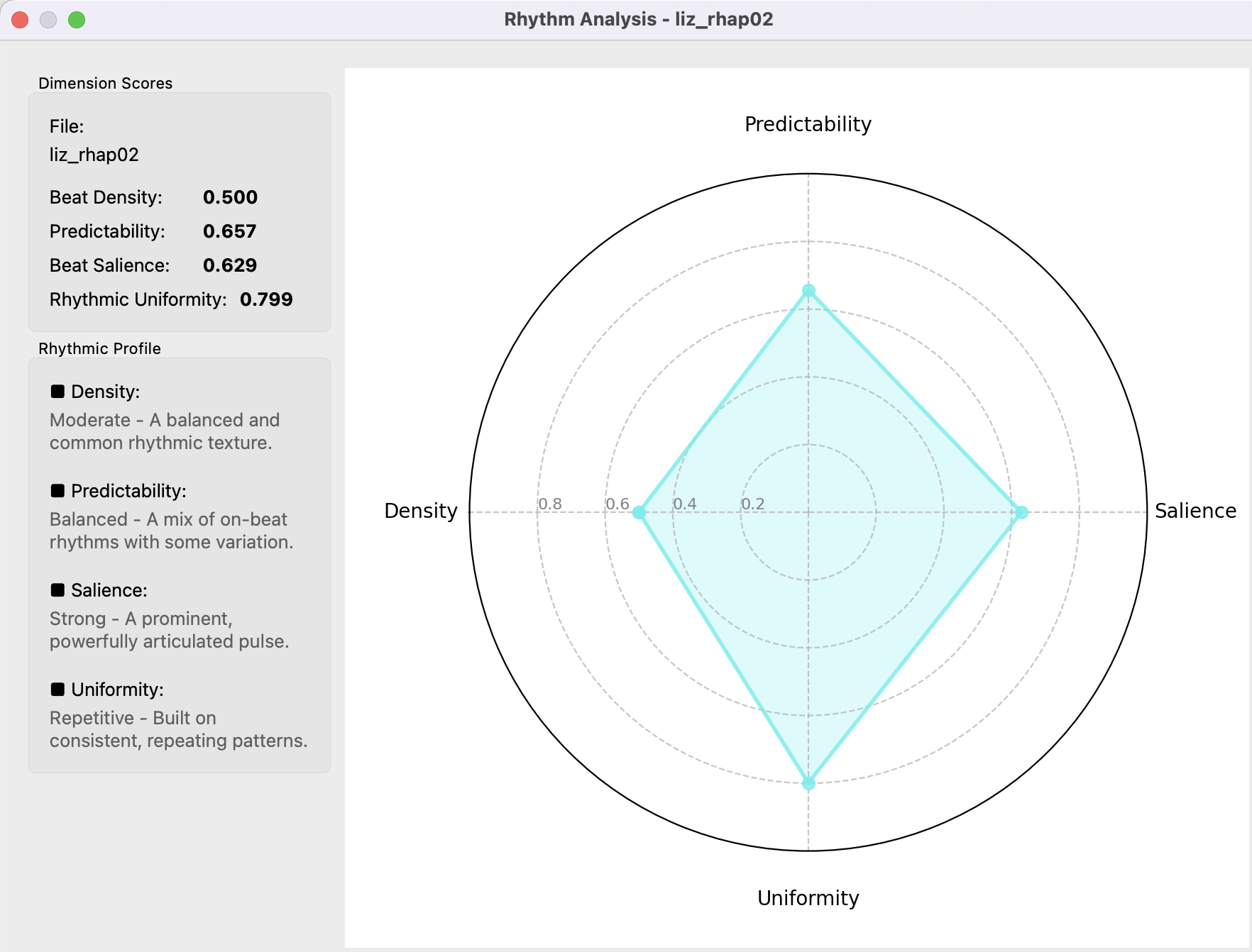Click the Predictability axis label above the chart
Image resolution: width=1252 pixels, height=952 pixels.
(808, 124)
